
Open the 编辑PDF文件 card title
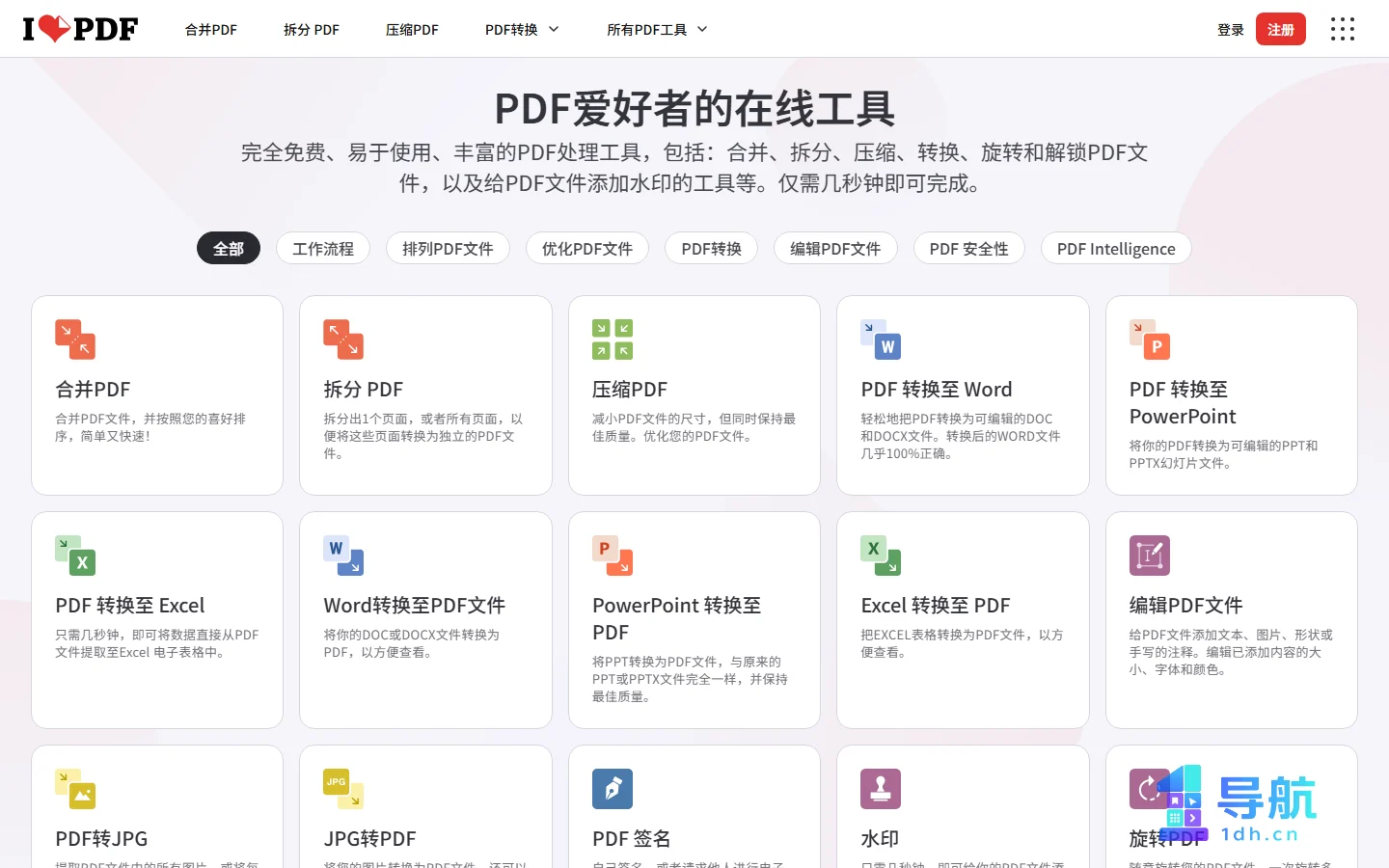coord(1186,606)
